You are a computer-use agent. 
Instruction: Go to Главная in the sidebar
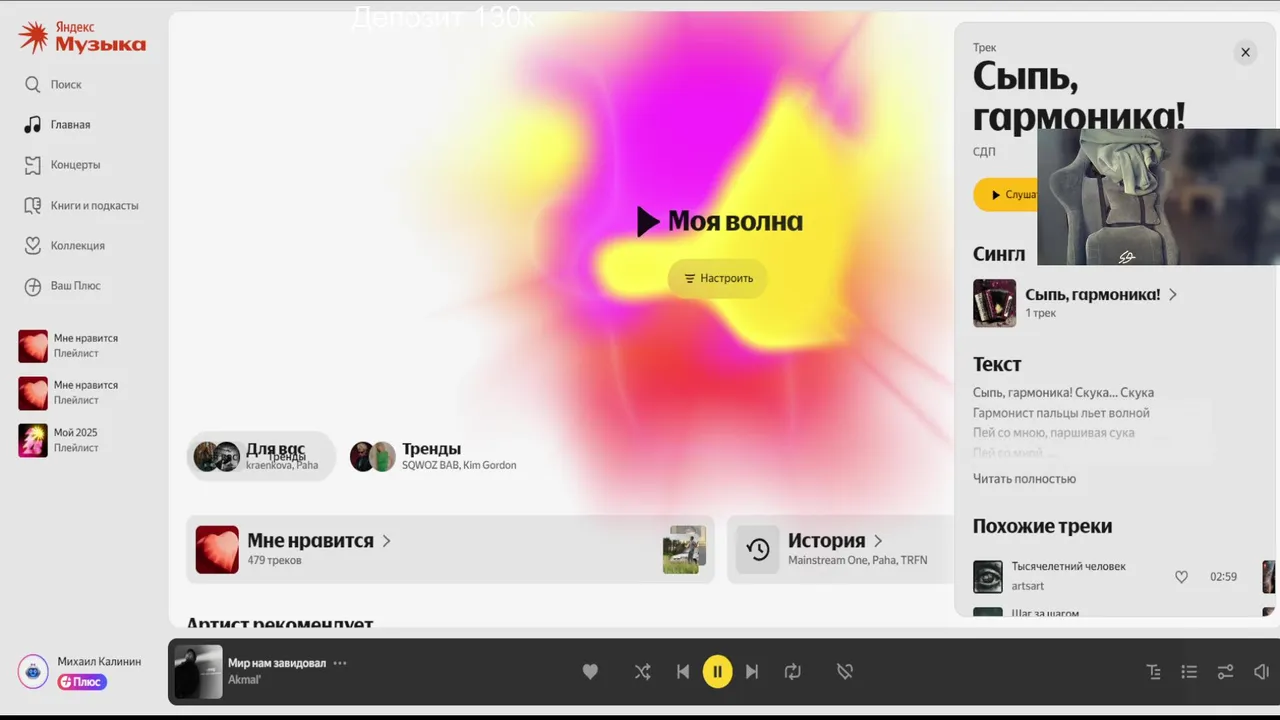pyautogui.click(x=70, y=125)
